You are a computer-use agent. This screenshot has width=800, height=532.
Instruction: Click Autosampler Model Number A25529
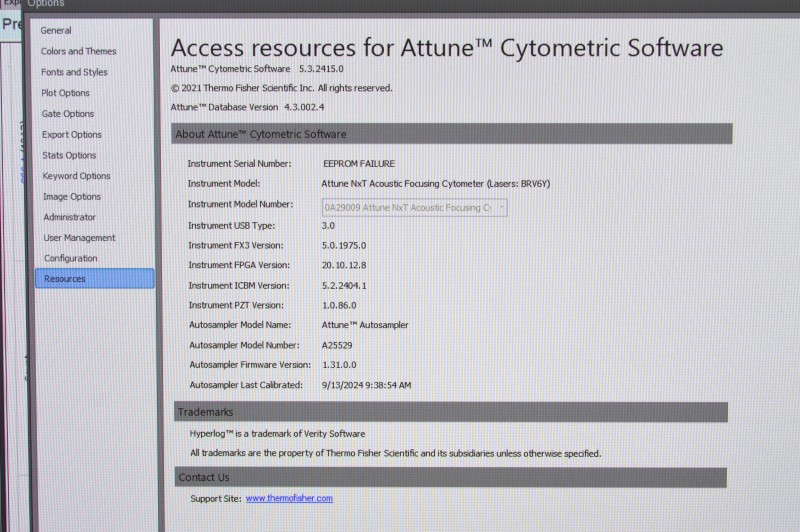(337, 345)
